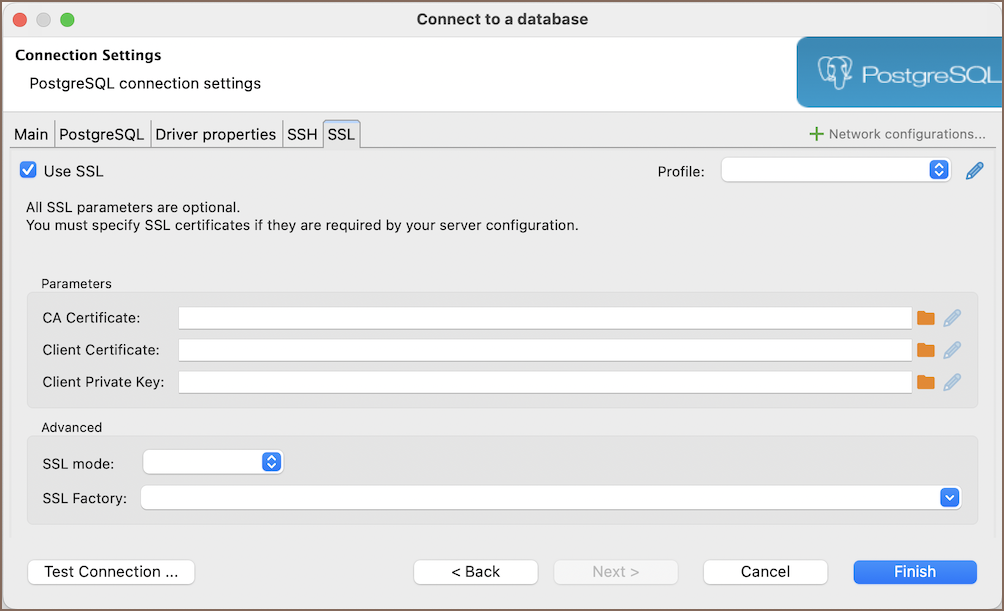Image resolution: width=1004 pixels, height=611 pixels.
Task: Click the Client Private Key folder icon
Action: tap(925, 382)
